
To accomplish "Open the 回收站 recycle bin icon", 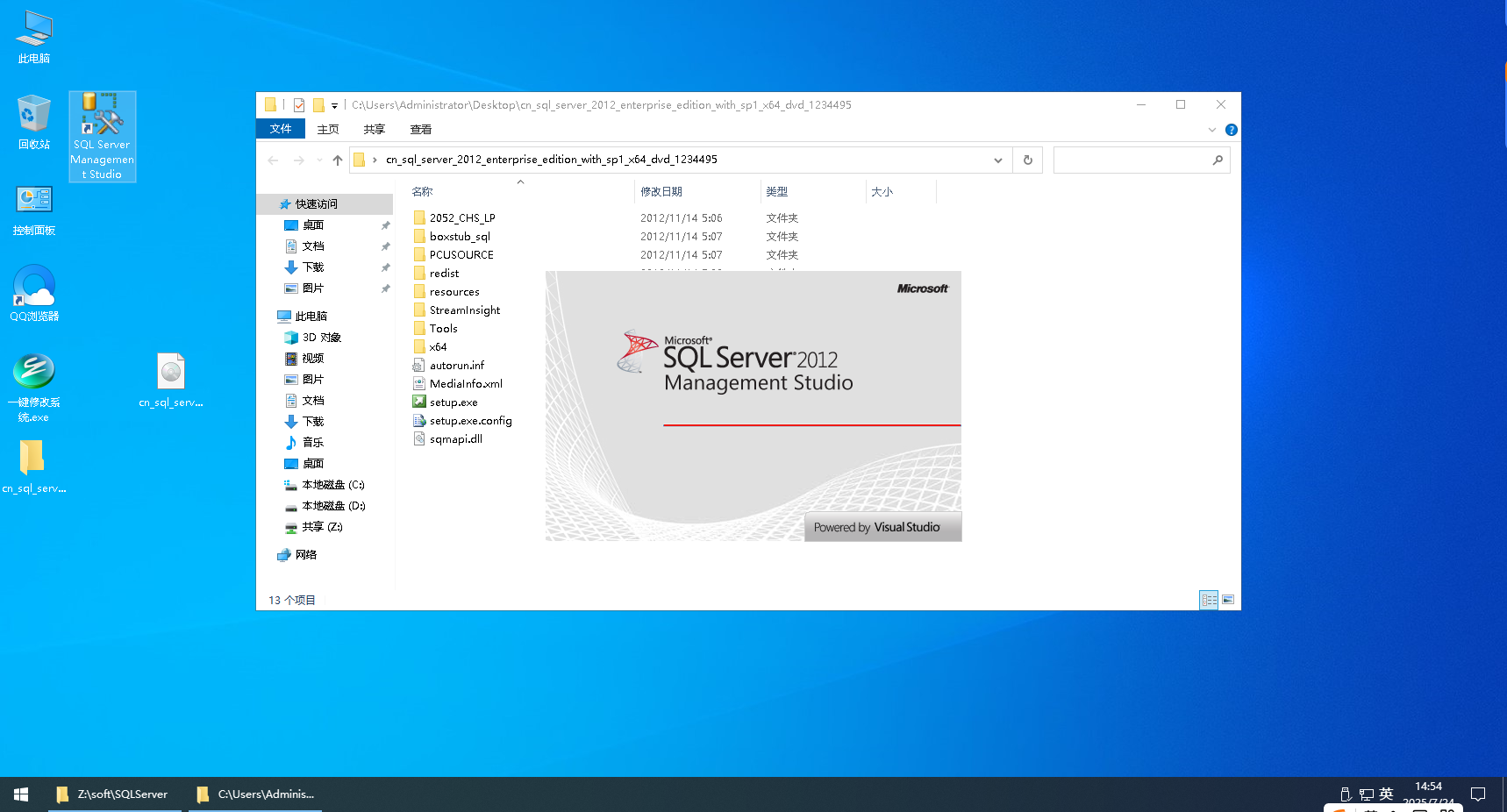I will pos(34,123).
